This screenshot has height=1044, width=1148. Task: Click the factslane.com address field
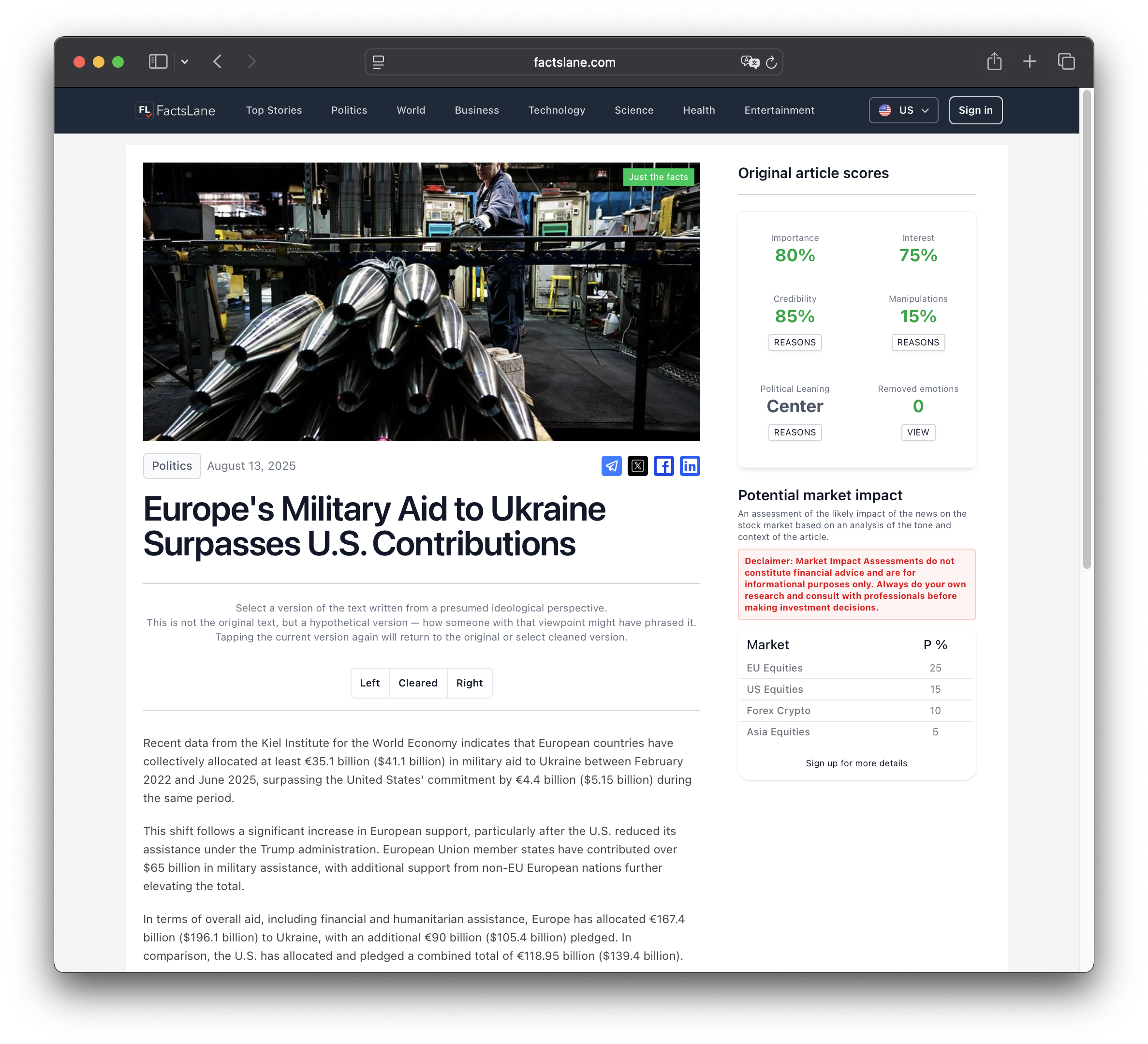pyautogui.click(x=574, y=62)
